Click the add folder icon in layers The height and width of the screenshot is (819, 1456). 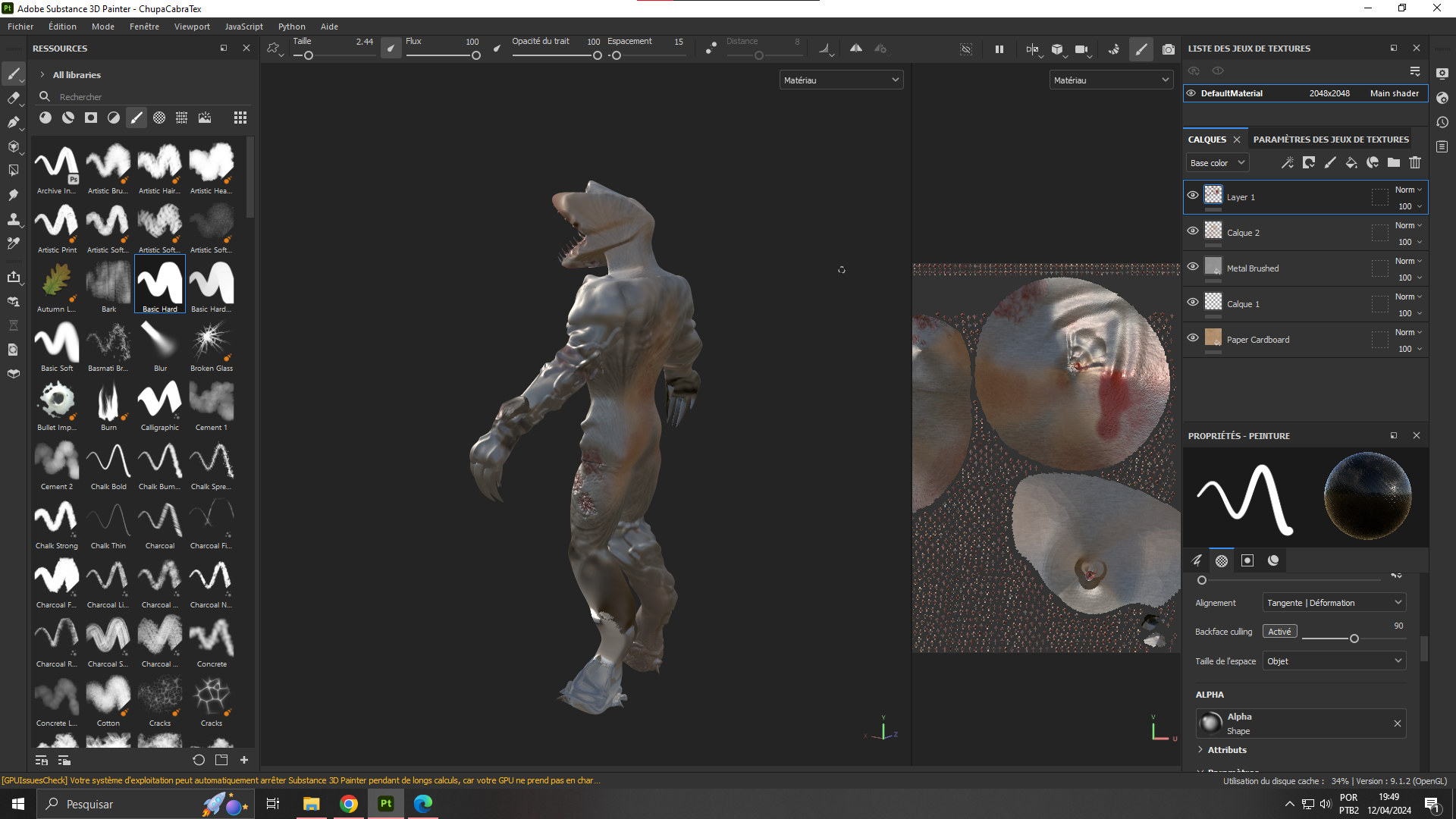[x=1394, y=162]
